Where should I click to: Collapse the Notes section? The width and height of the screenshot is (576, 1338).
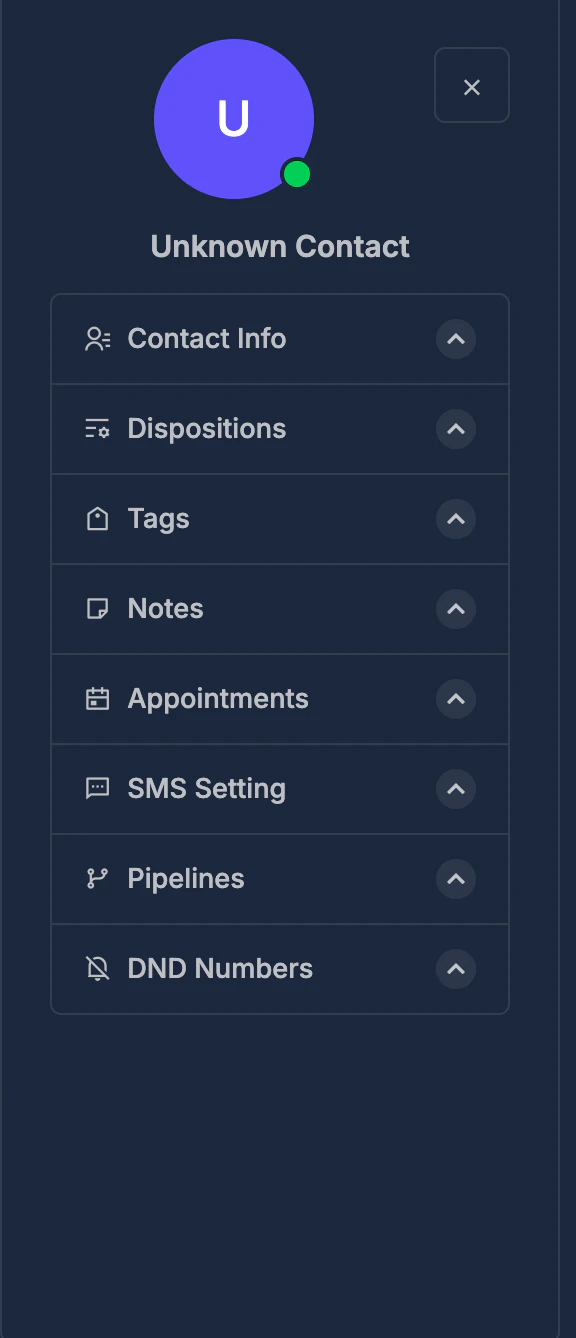455,609
